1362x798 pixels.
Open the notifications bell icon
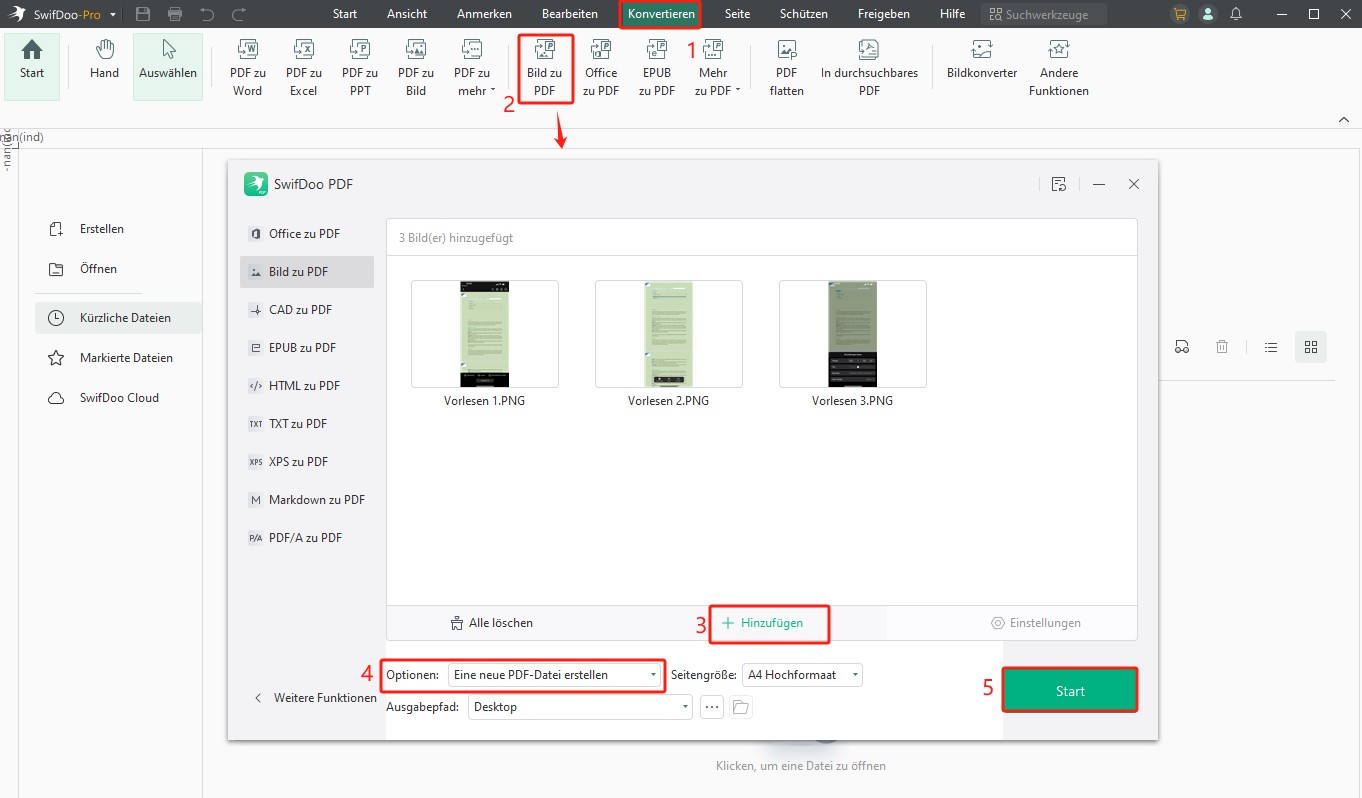(1236, 14)
